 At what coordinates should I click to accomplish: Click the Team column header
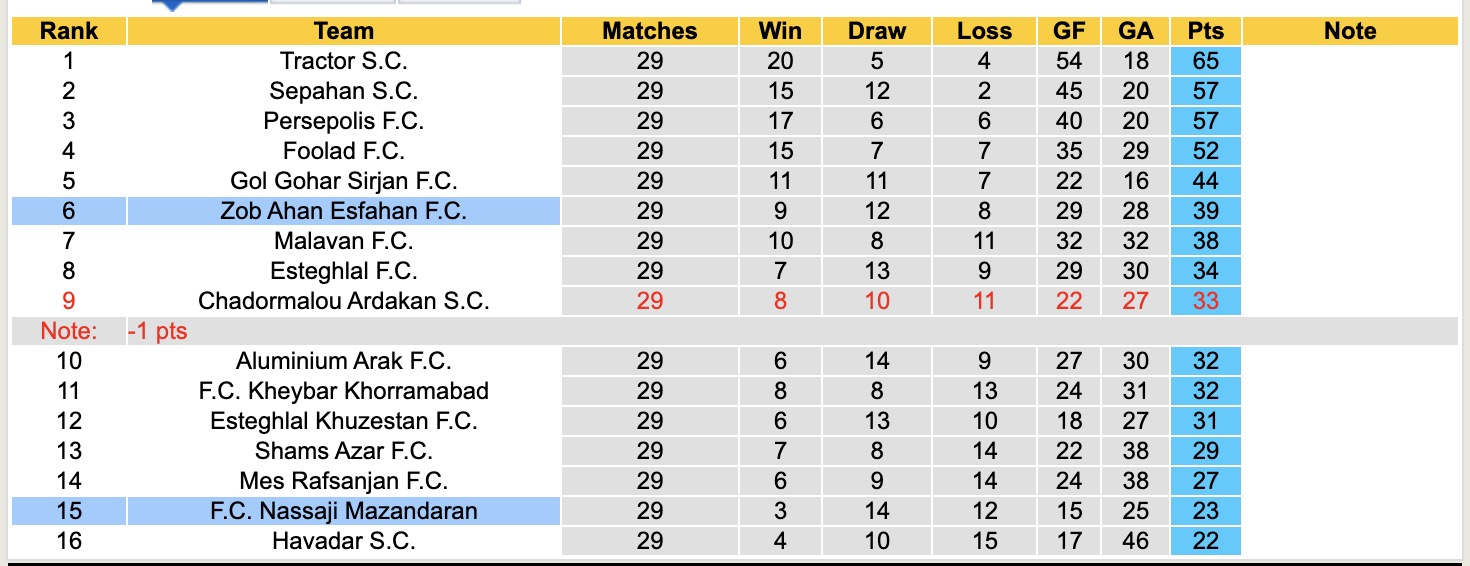(343, 31)
